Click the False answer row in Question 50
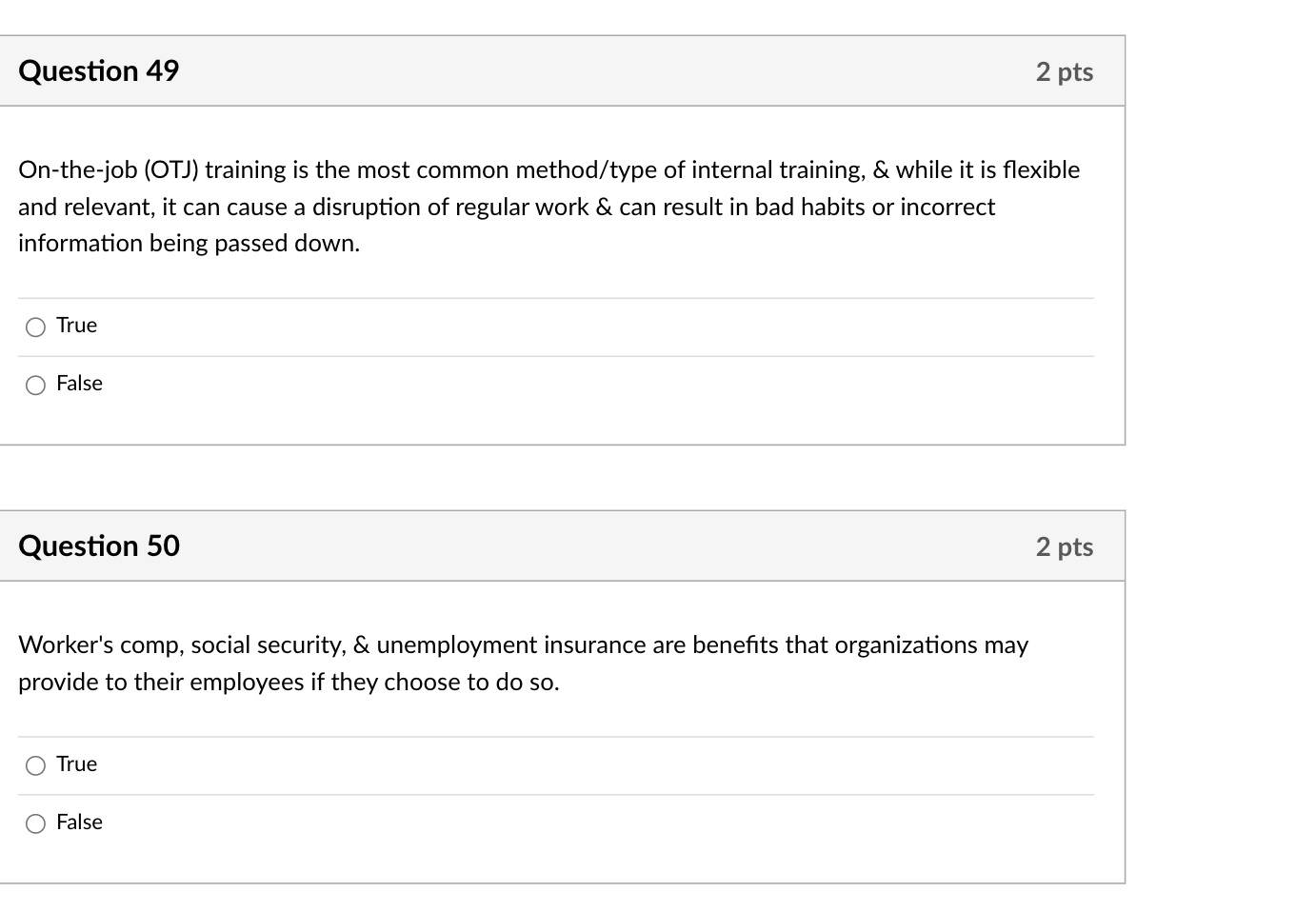Image resolution: width=1316 pixels, height=912 pixels. click(381, 823)
